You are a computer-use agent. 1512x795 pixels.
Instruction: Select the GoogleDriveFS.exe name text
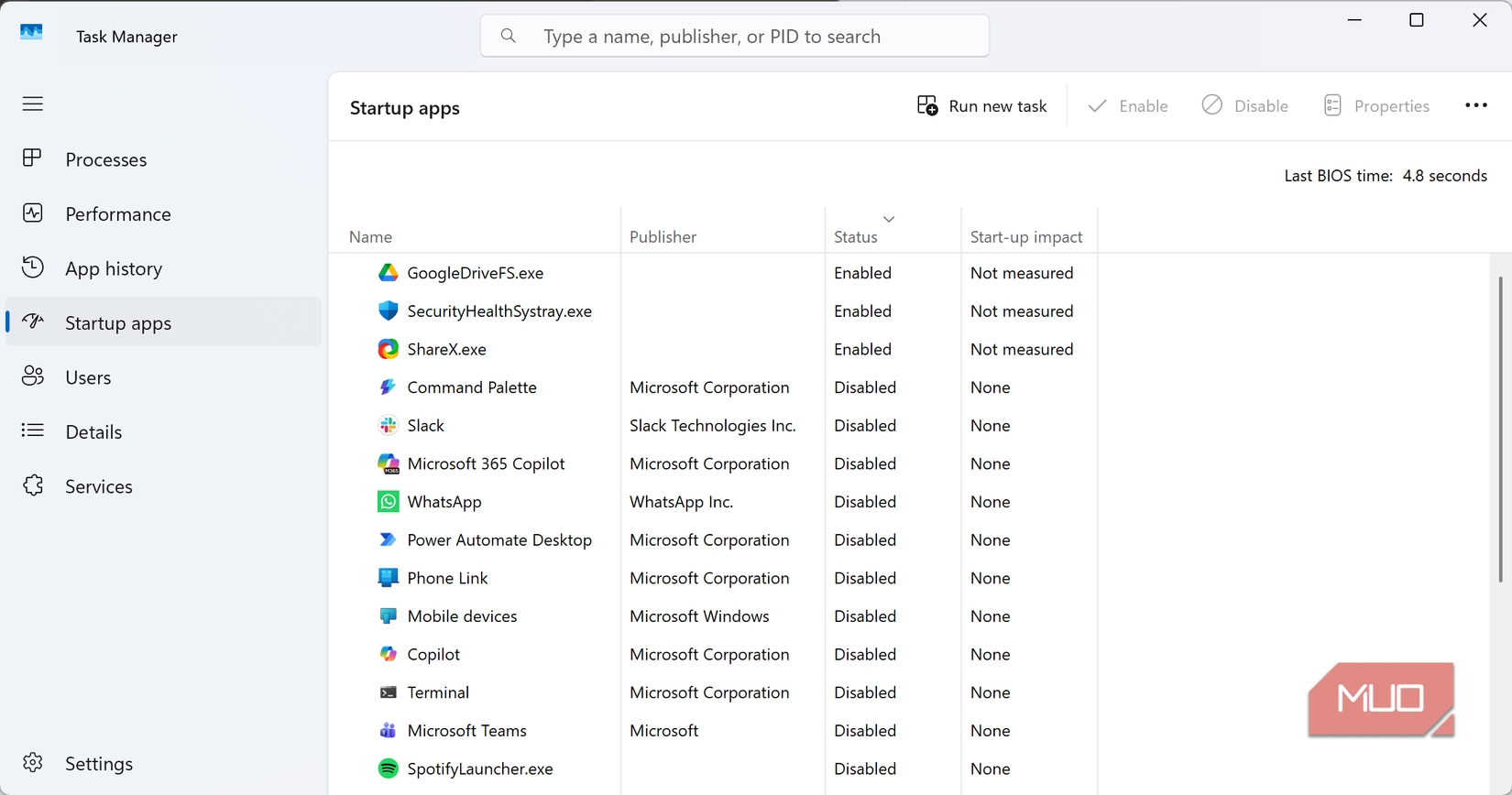(476, 273)
